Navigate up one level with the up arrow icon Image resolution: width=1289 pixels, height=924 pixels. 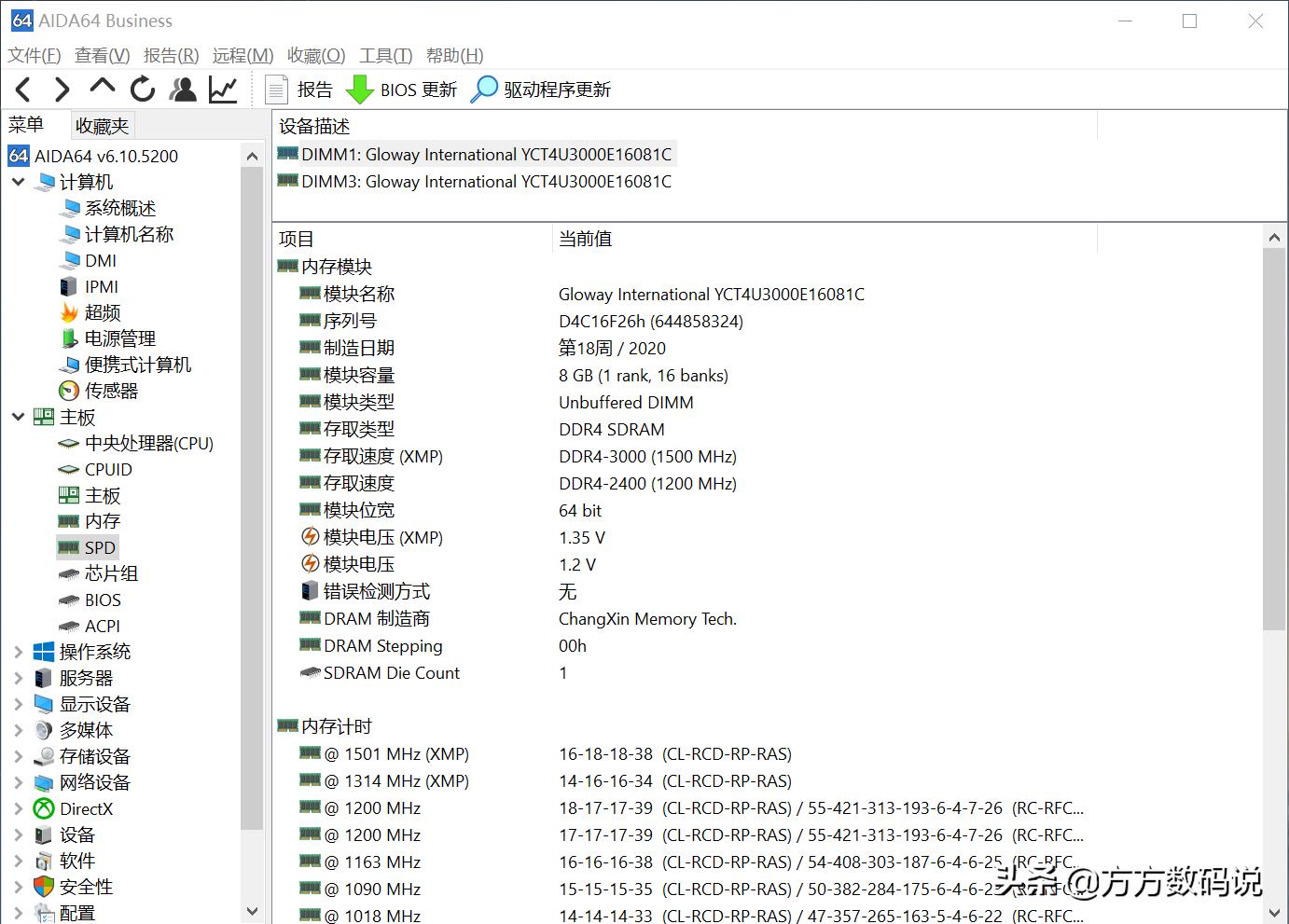(103, 88)
